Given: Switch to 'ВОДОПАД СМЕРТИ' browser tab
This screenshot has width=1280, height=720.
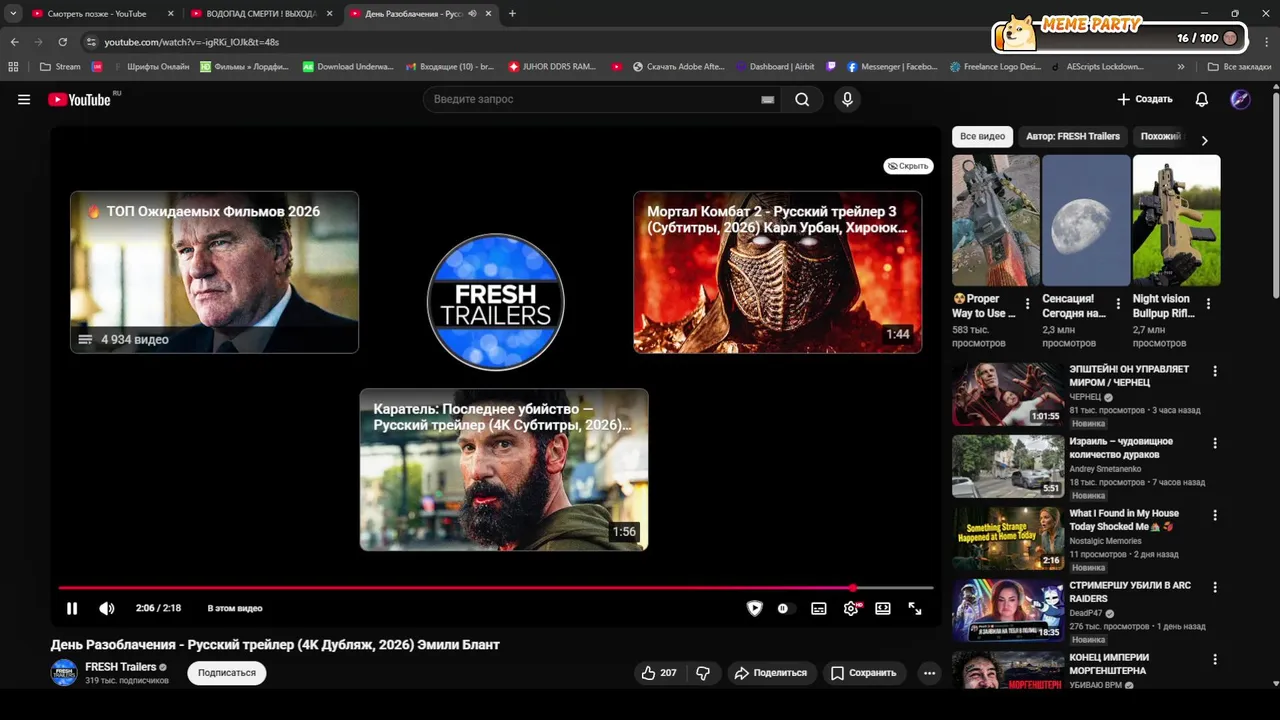Looking at the screenshot, I should point(262,13).
